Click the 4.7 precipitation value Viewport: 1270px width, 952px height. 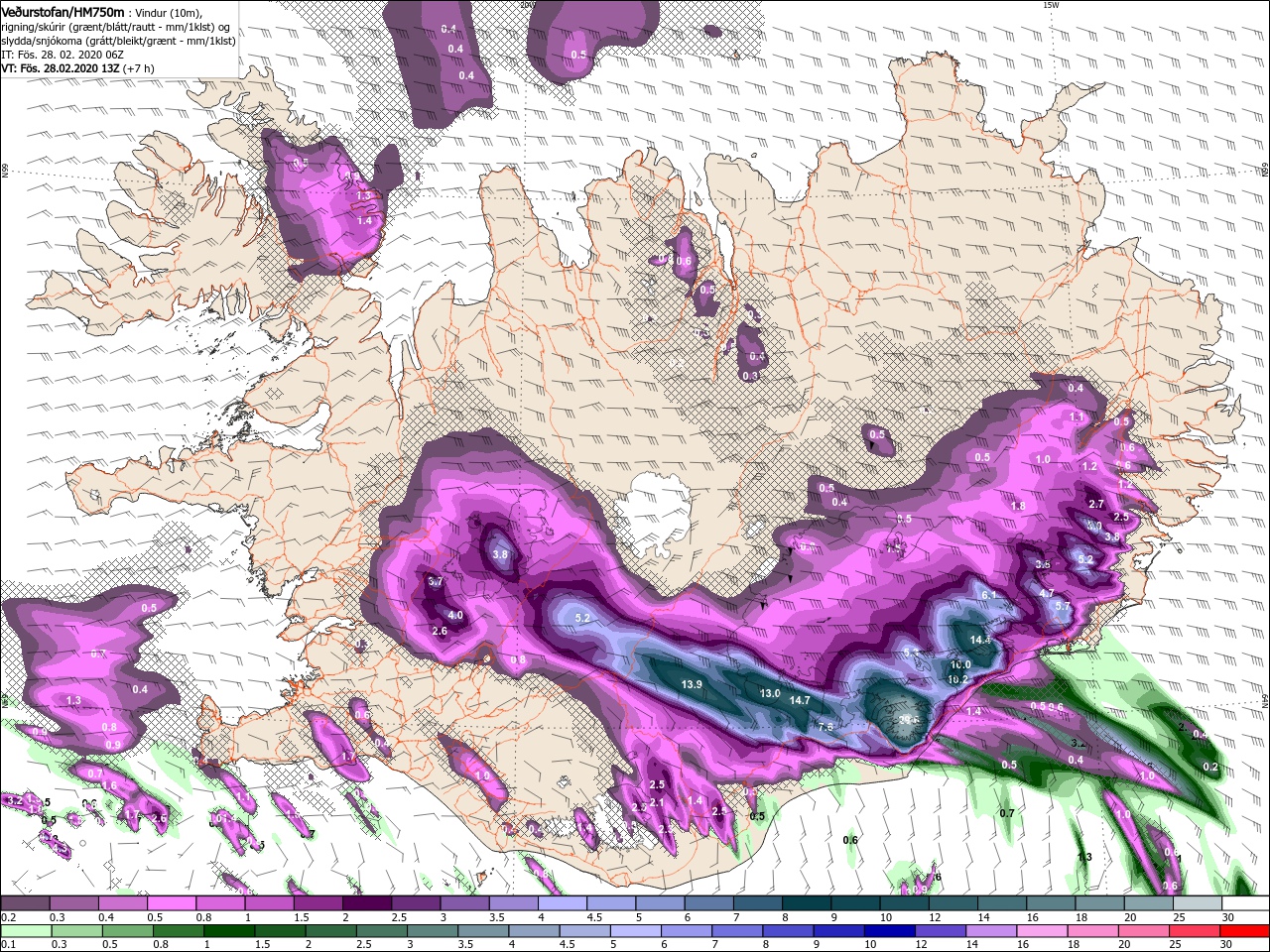[x=1047, y=593]
